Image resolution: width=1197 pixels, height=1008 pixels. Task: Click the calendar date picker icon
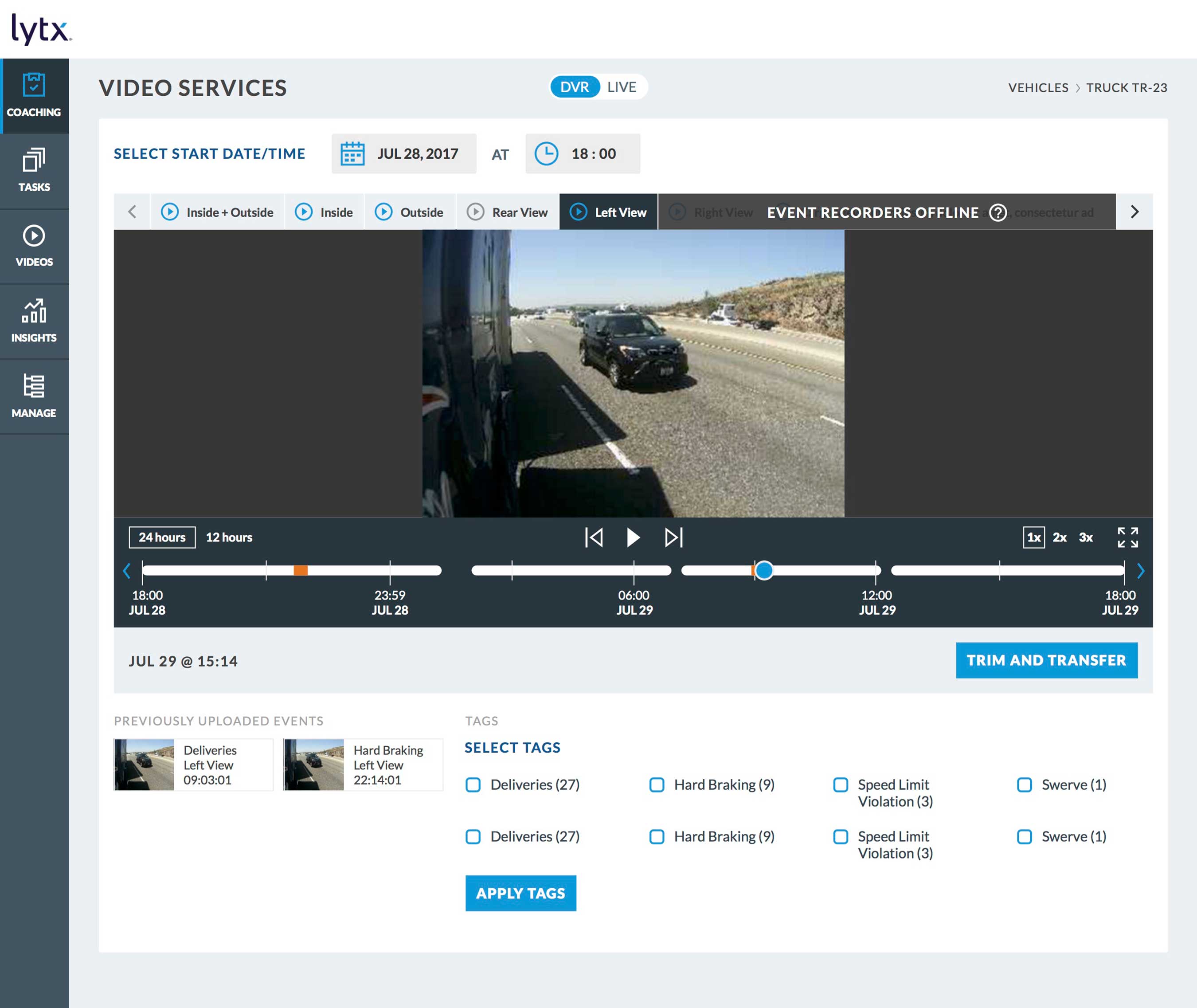tap(352, 154)
